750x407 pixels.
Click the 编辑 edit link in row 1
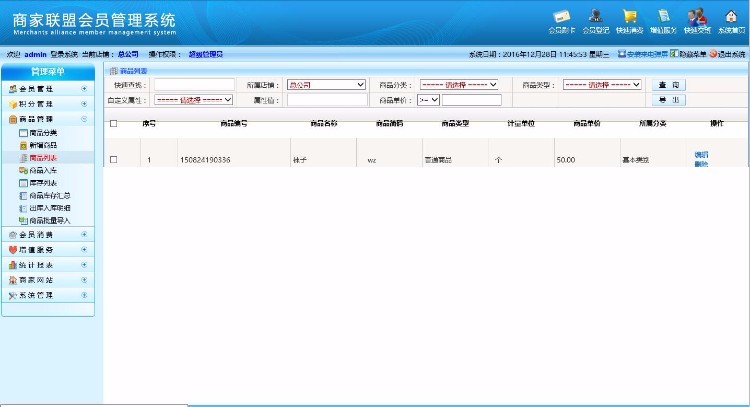pos(701,154)
